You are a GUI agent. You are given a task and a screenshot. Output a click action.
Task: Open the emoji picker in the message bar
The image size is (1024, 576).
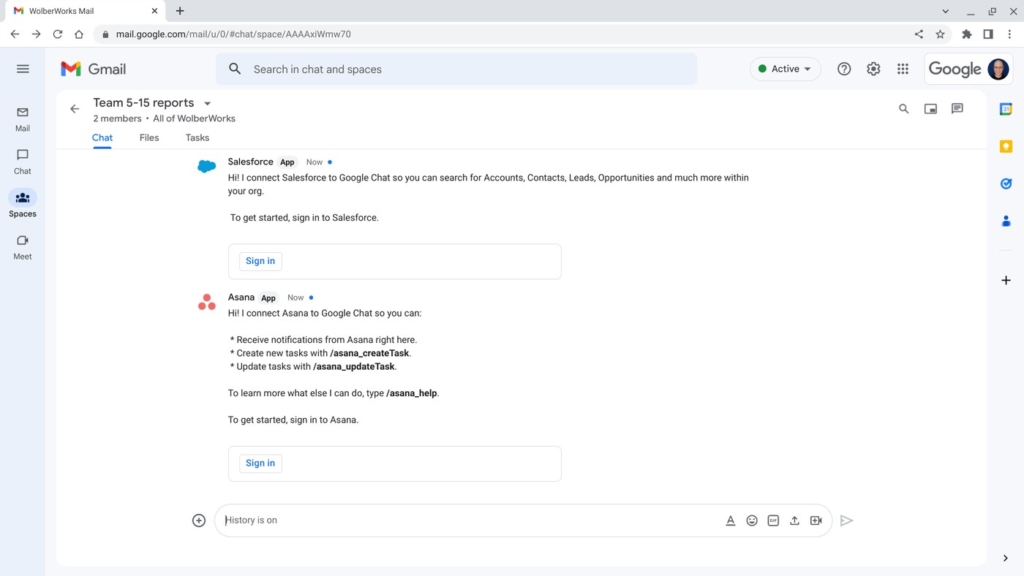tap(751, 520)
